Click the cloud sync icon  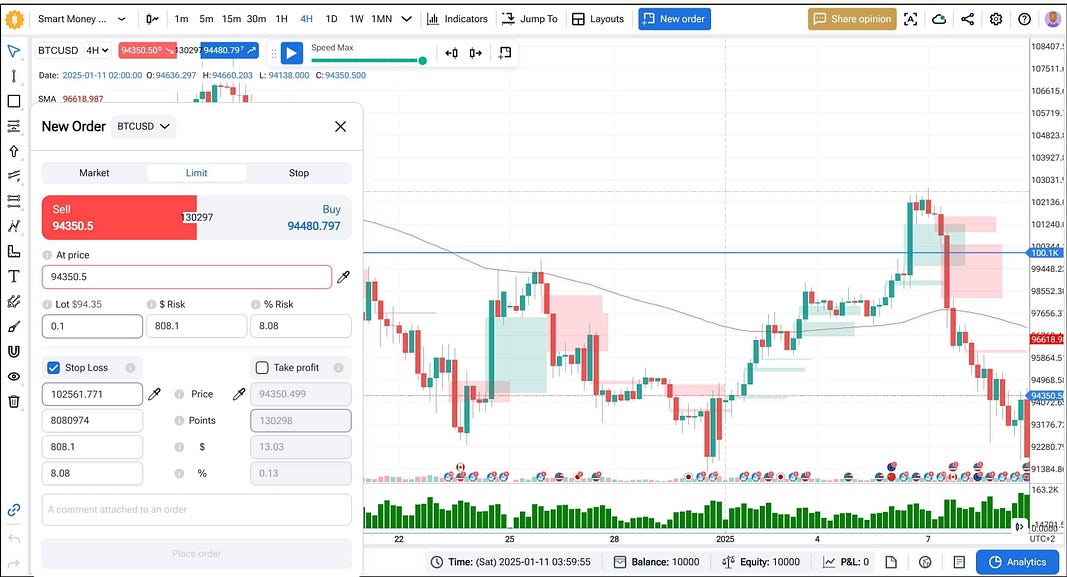pos(939,19)
